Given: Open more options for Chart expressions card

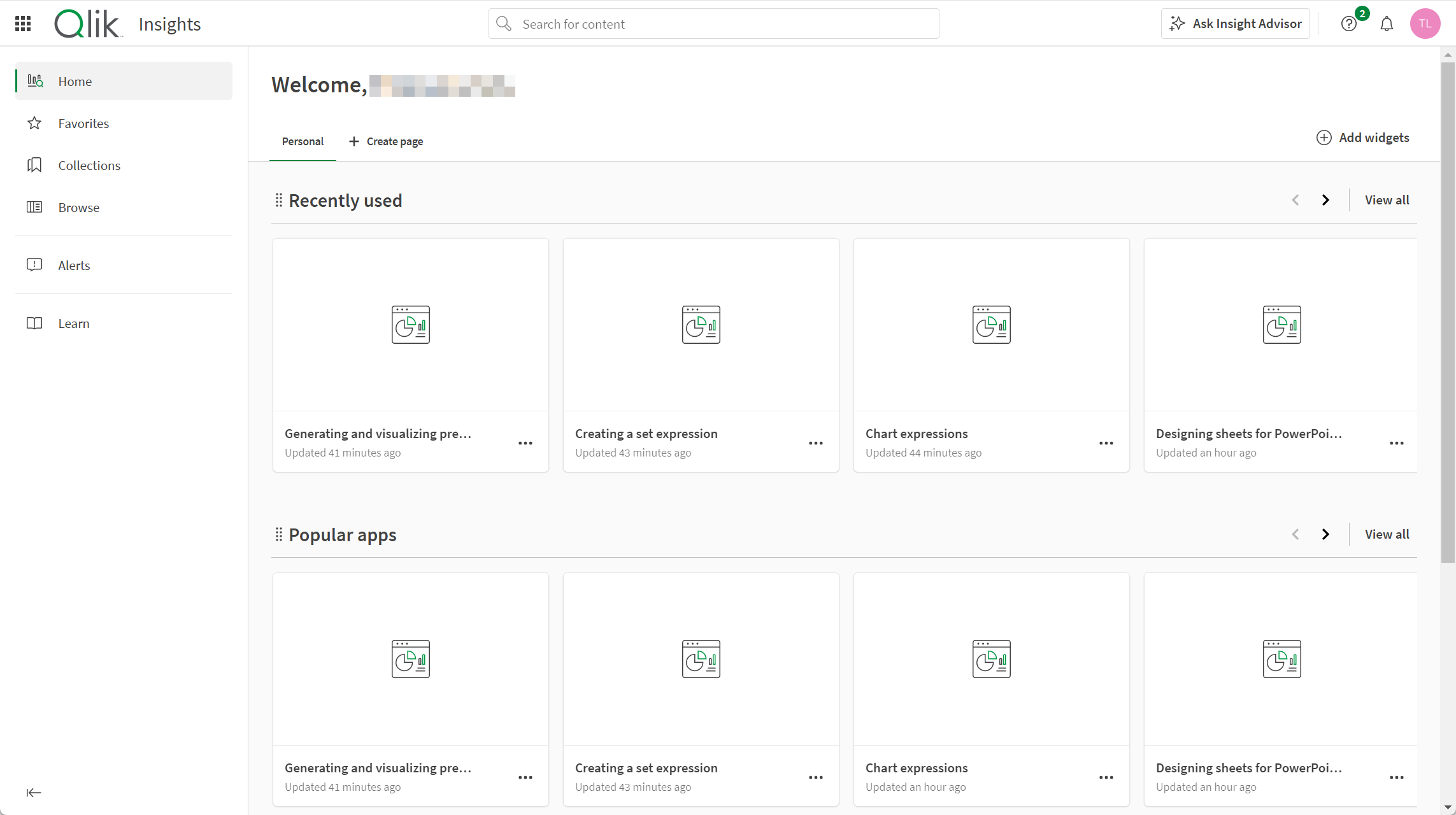Looking at the screenshot, I should pos(1105,443).
